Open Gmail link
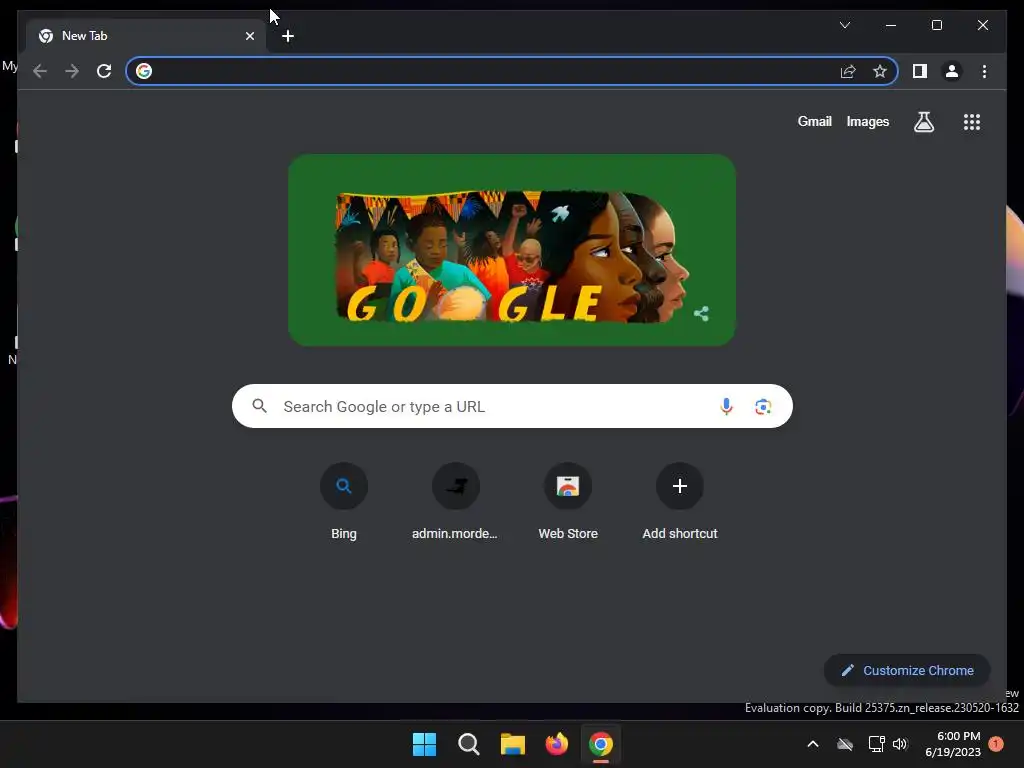Screen dimensions: 1024x768 814,121
